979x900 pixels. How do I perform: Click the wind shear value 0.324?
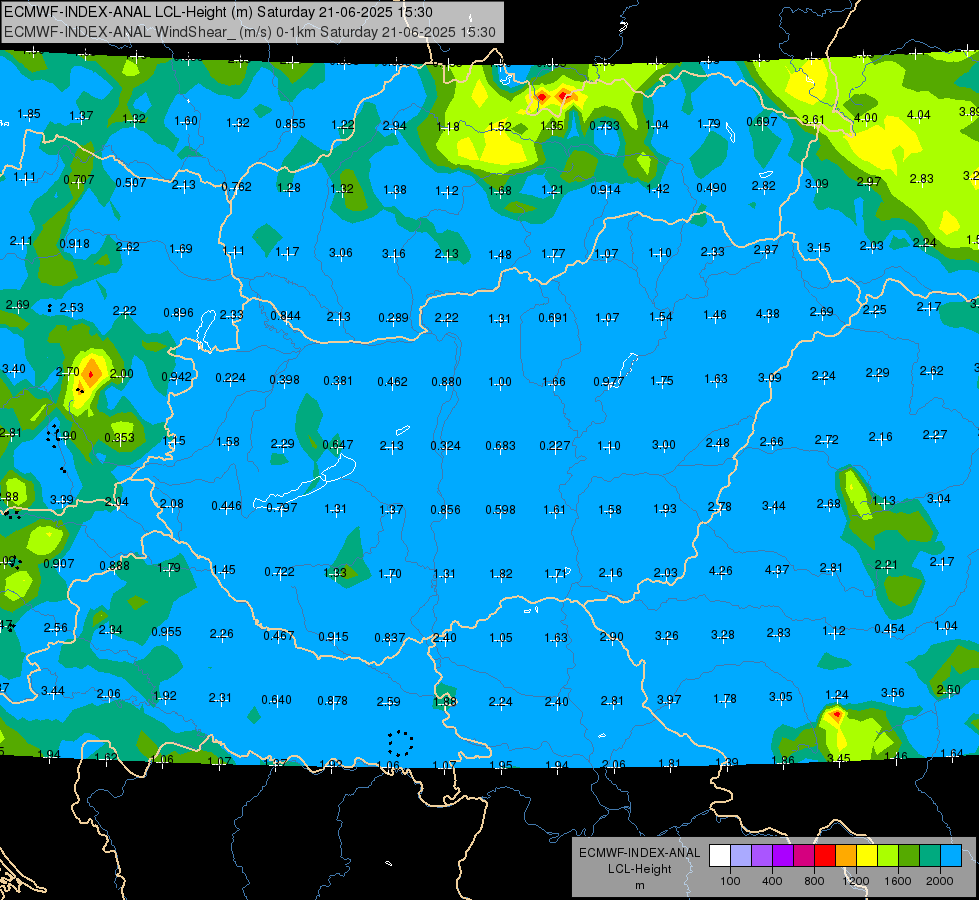445,445
